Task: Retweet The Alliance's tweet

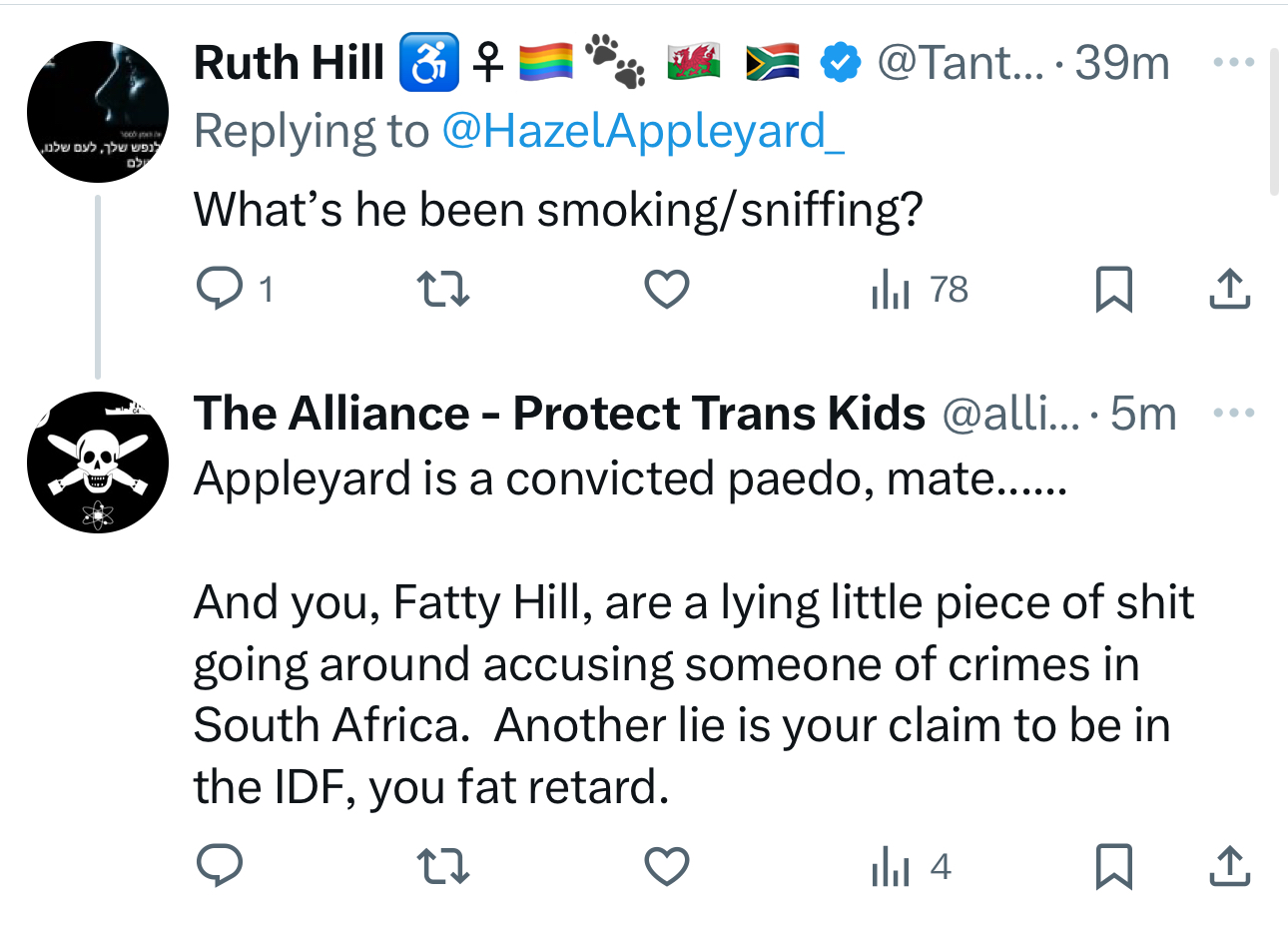Action: point(442,865)
